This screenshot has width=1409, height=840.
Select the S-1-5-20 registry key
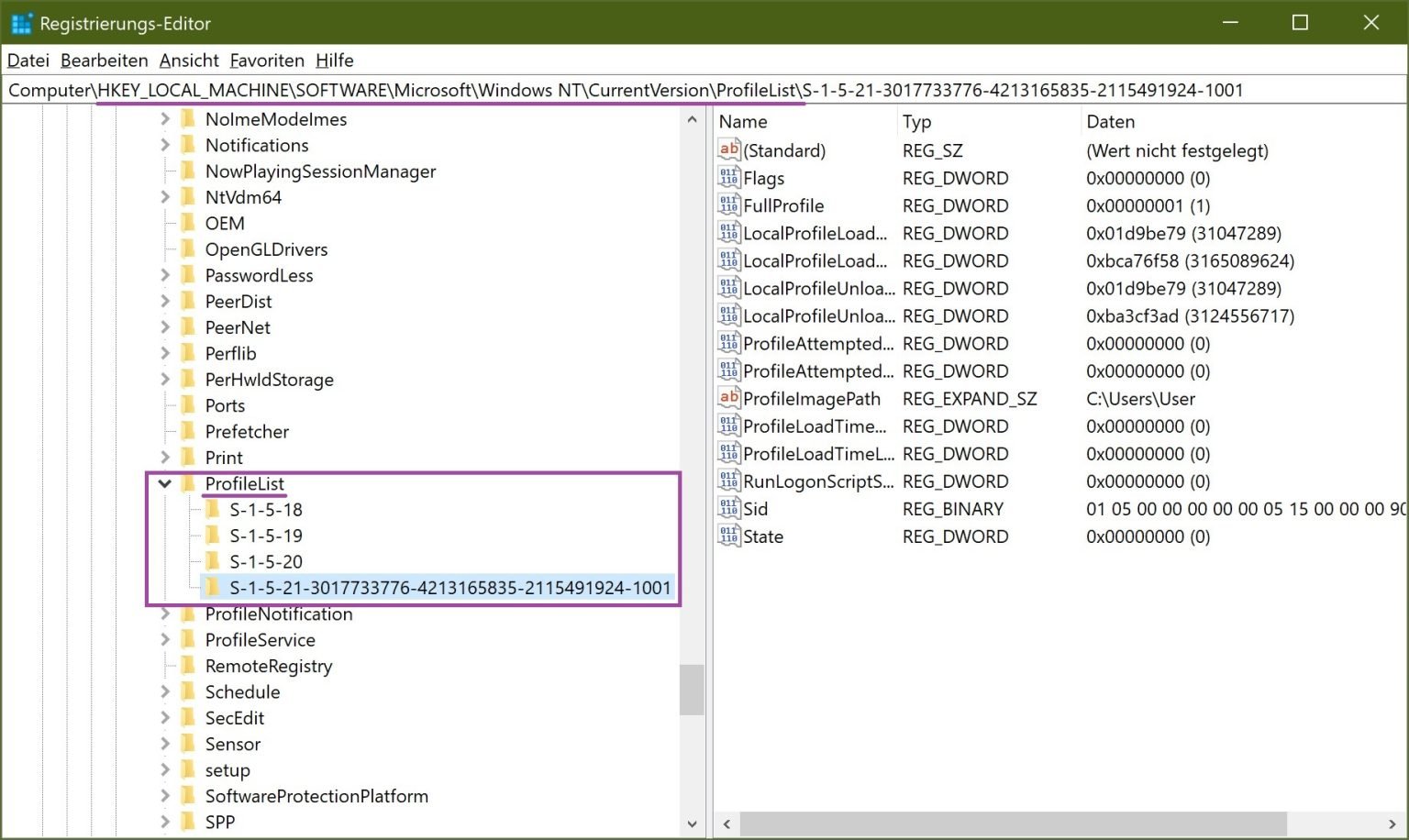[x=265, y=561]
